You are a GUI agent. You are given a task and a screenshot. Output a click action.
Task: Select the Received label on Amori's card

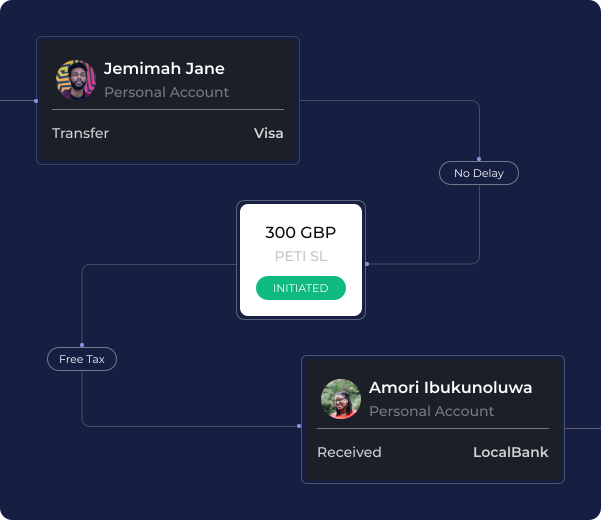pos(349,452)
